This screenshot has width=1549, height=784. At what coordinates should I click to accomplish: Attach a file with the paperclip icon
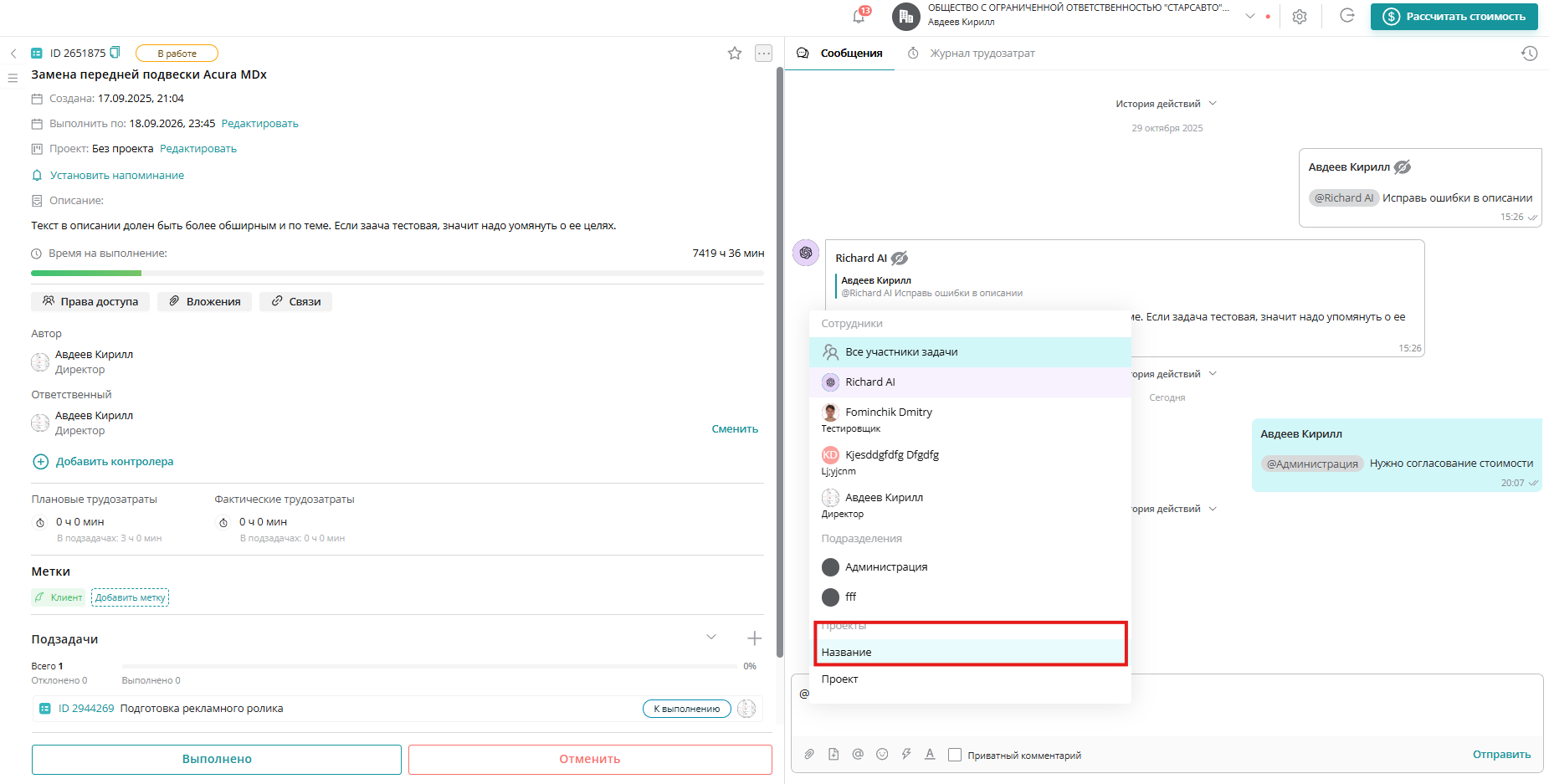coord(808,754)
